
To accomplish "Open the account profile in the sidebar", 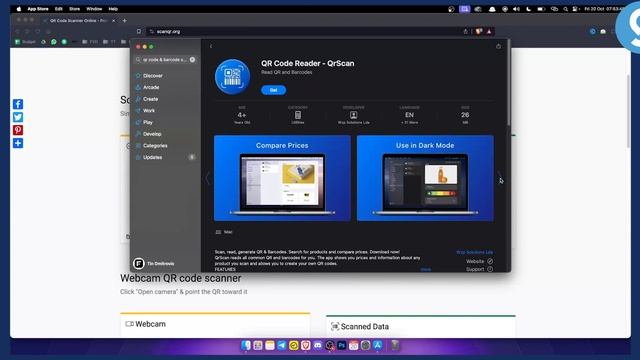I will [x=154, y=264].
